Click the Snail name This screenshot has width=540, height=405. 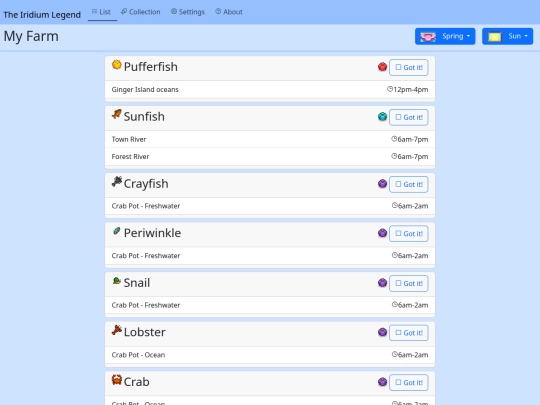click(x=137, y=283)
